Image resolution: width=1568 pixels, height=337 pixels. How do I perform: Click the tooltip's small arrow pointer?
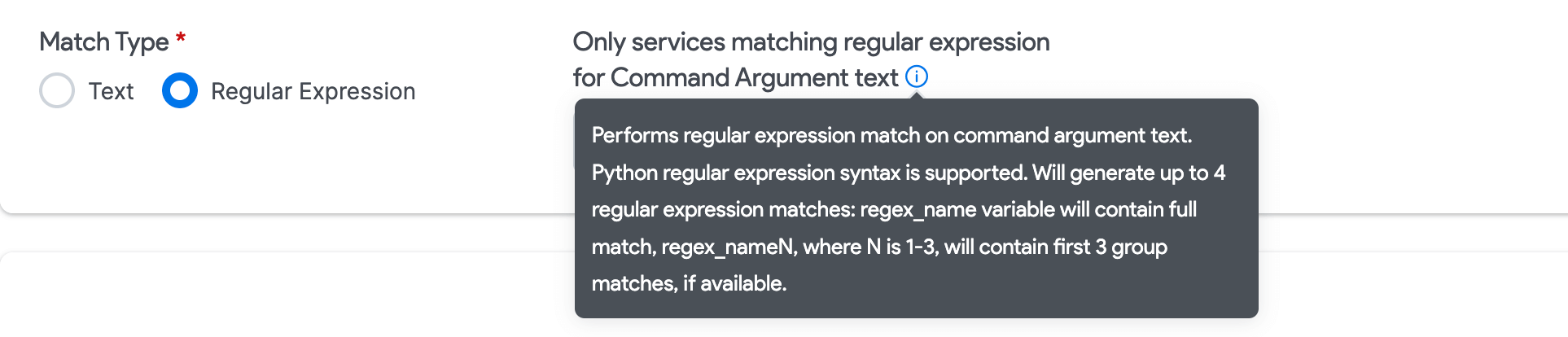pos(917,95)
